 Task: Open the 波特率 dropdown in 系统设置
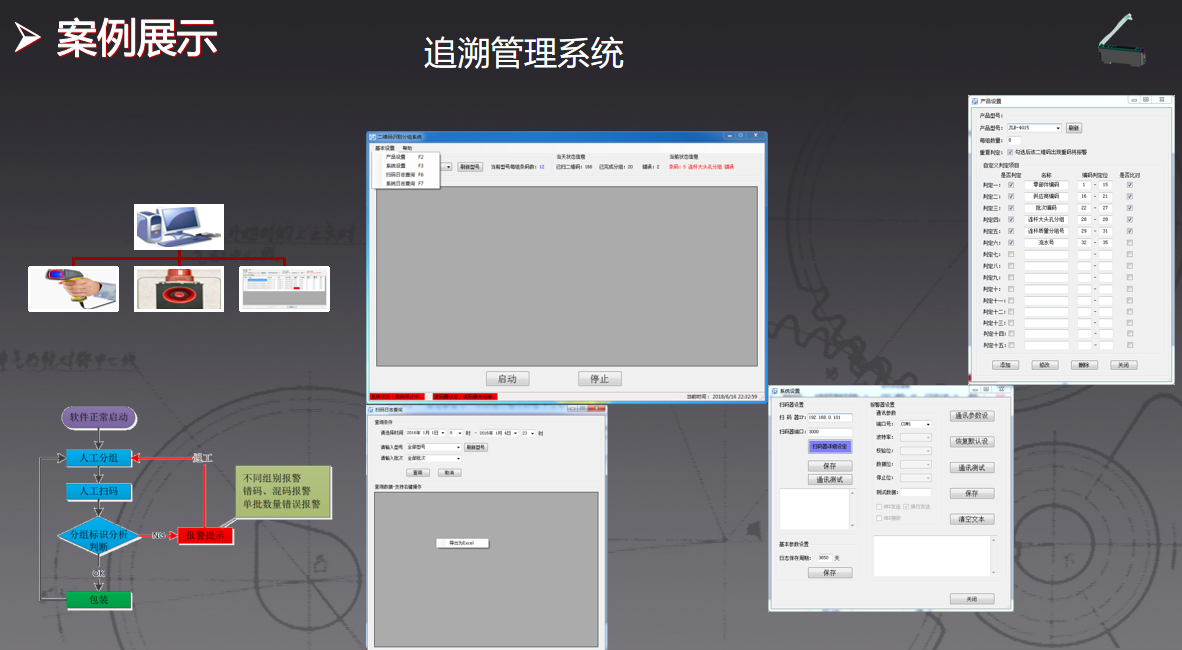click(915, 437)
